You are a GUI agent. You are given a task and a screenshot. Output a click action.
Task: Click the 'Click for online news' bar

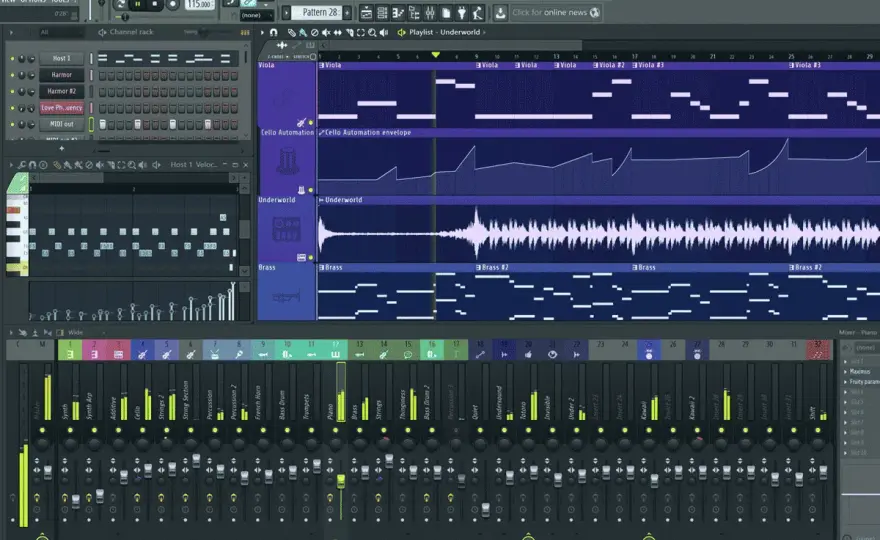[555, 12]
